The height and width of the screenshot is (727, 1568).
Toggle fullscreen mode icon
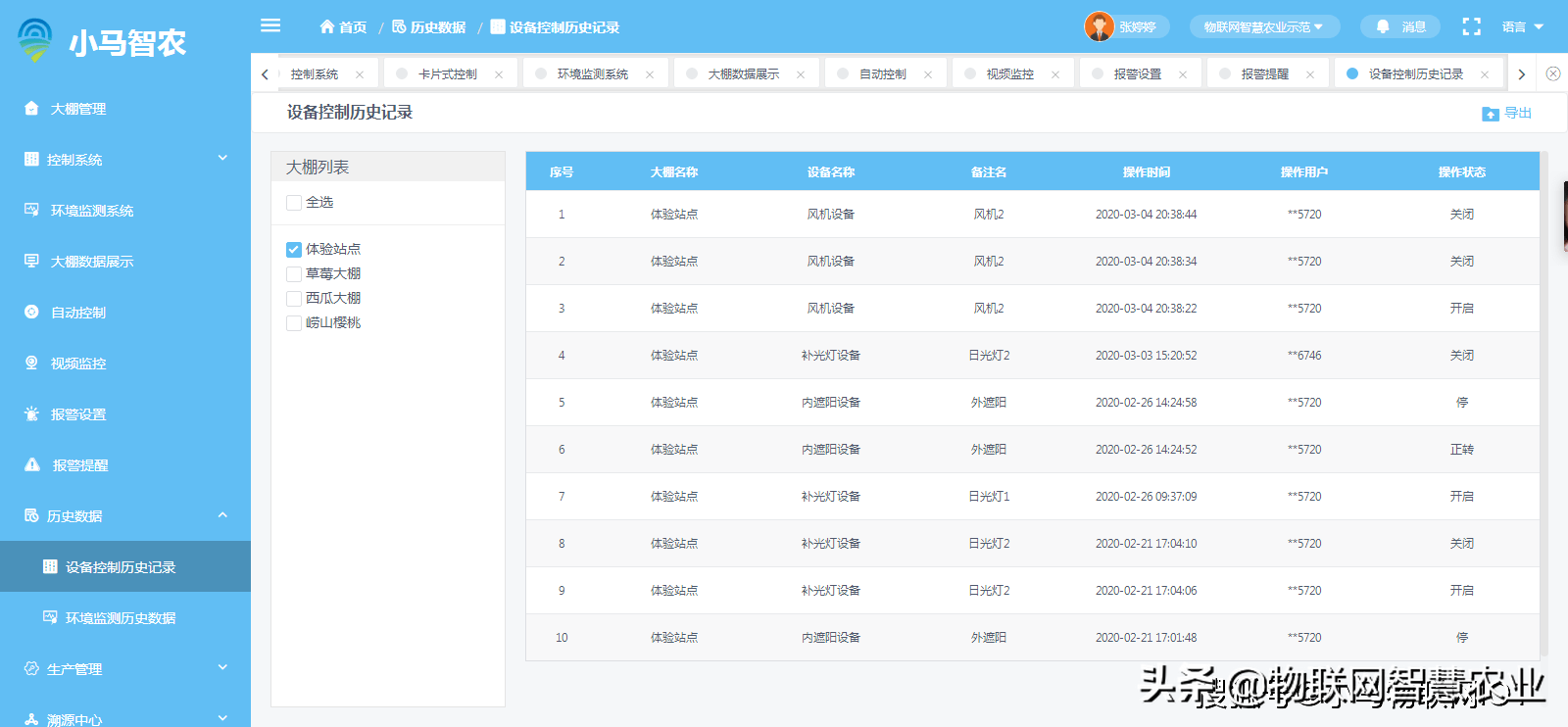click(x=1471, y=27)
